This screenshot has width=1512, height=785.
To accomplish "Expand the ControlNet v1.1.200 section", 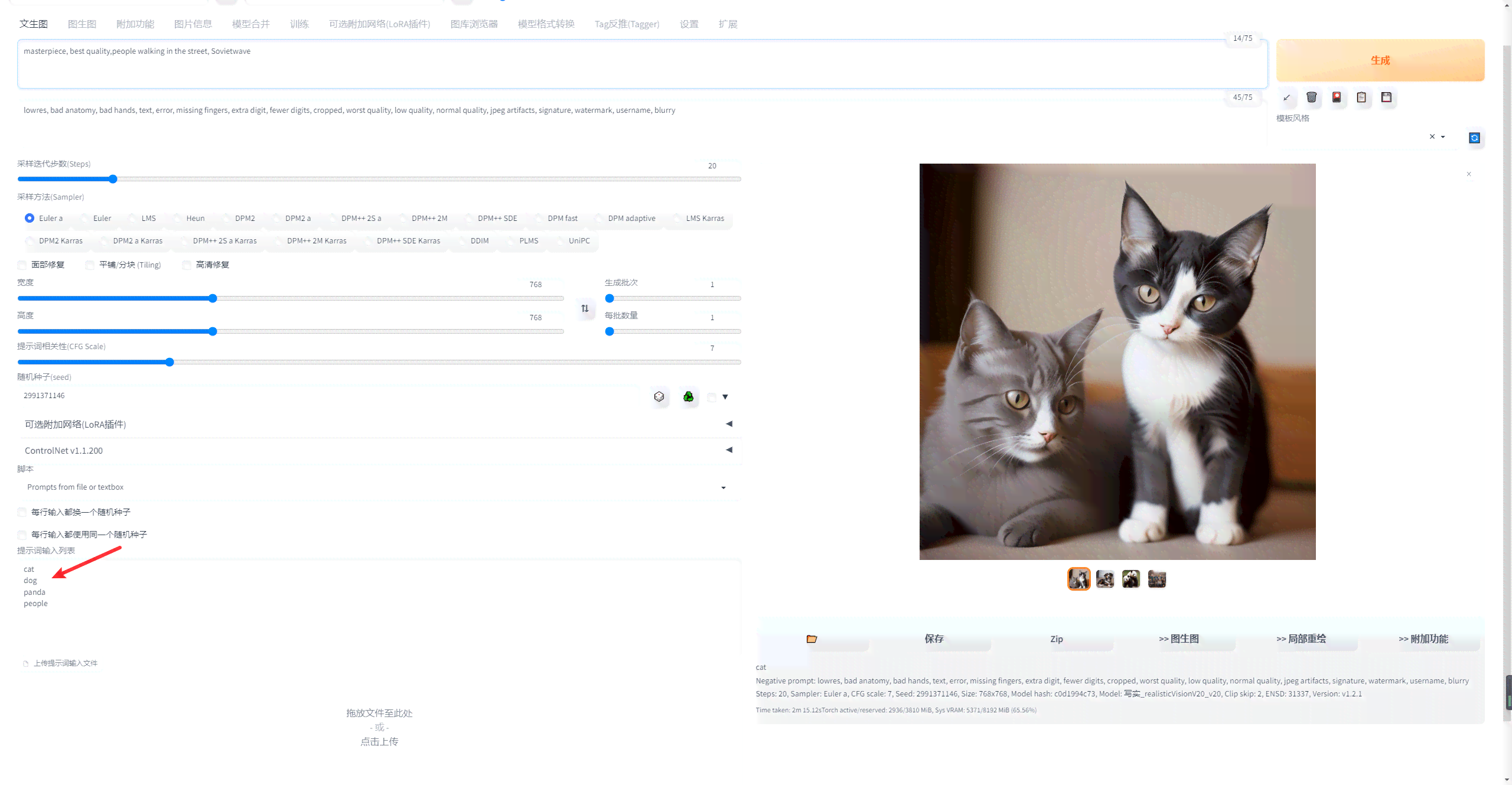I will click(x=379, y=450).
